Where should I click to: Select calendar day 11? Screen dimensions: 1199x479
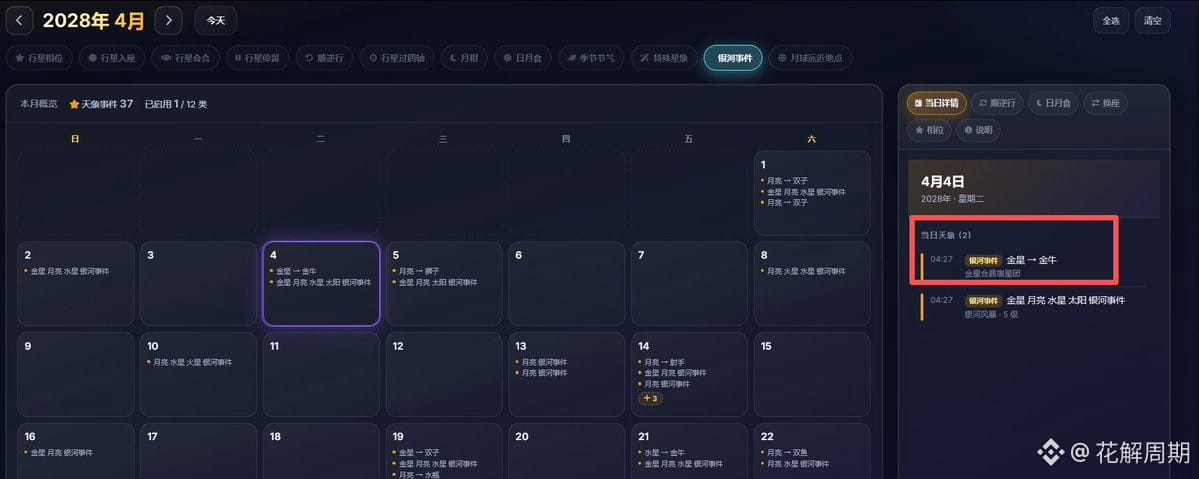(x=321, y=374)
